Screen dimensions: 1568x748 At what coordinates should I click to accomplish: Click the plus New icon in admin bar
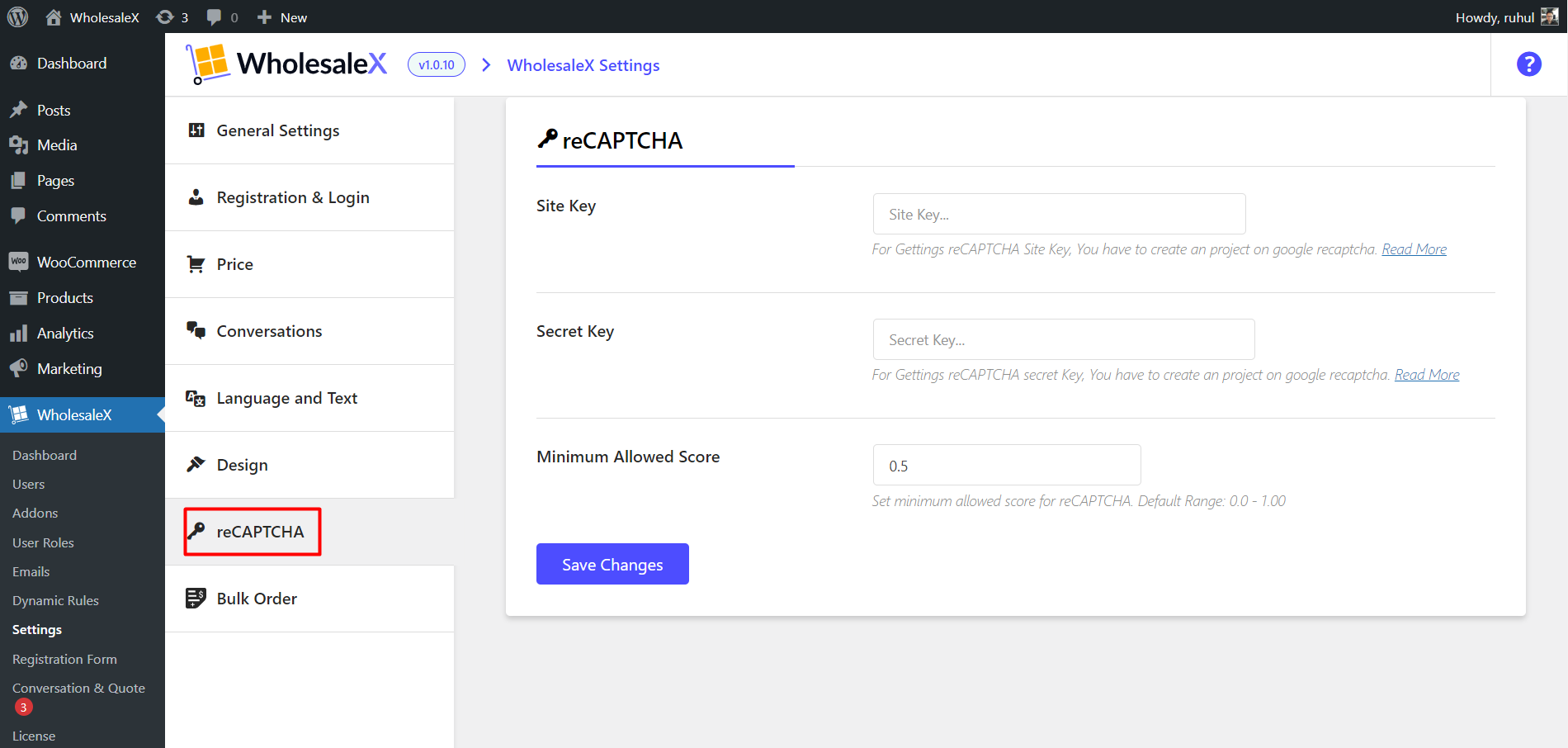264,17
